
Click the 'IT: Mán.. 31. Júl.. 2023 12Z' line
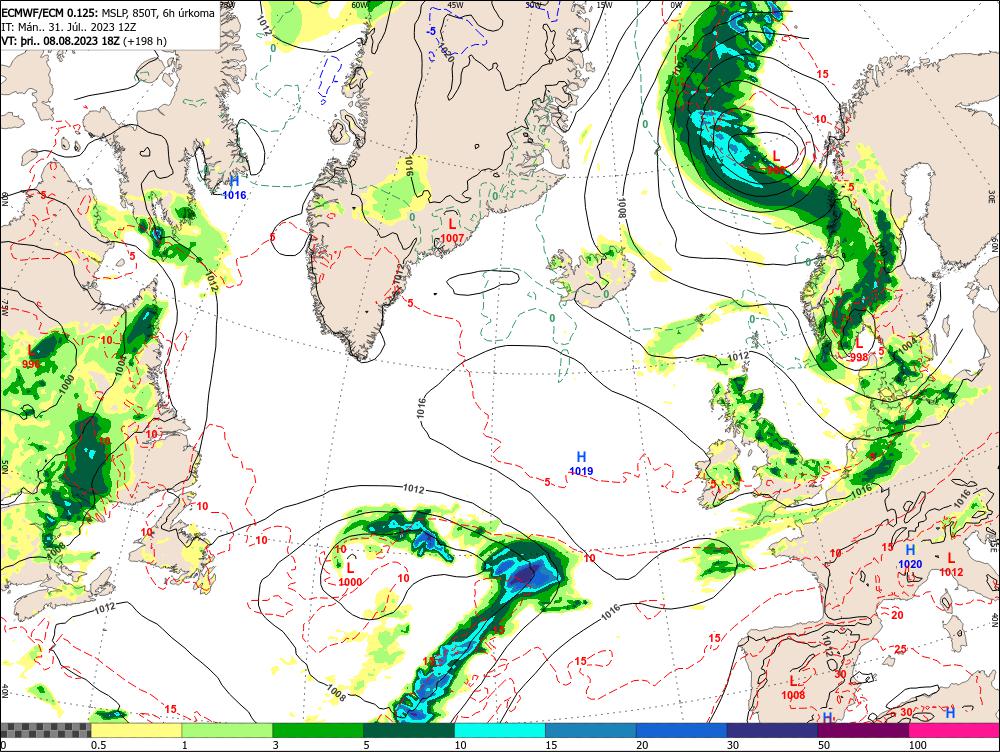71,27
